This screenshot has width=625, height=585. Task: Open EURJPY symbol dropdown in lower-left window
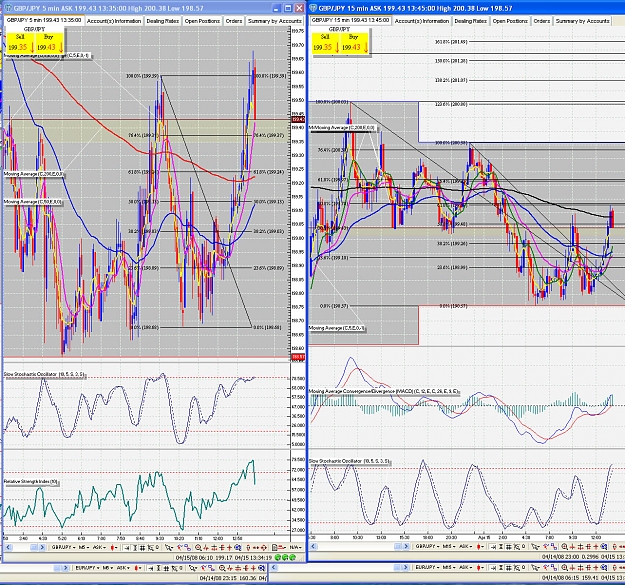pos(87,568)
